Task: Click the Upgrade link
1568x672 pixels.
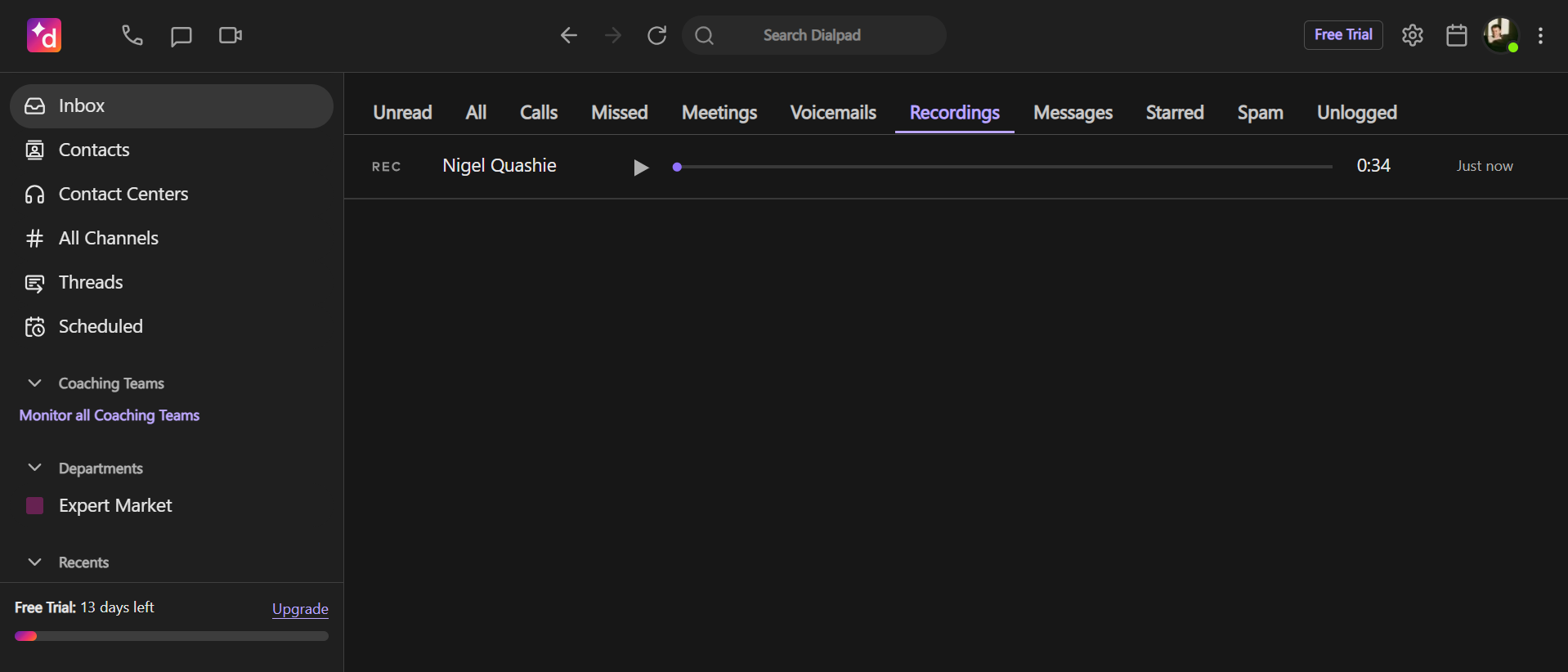Action: click(x=300, y=609)
